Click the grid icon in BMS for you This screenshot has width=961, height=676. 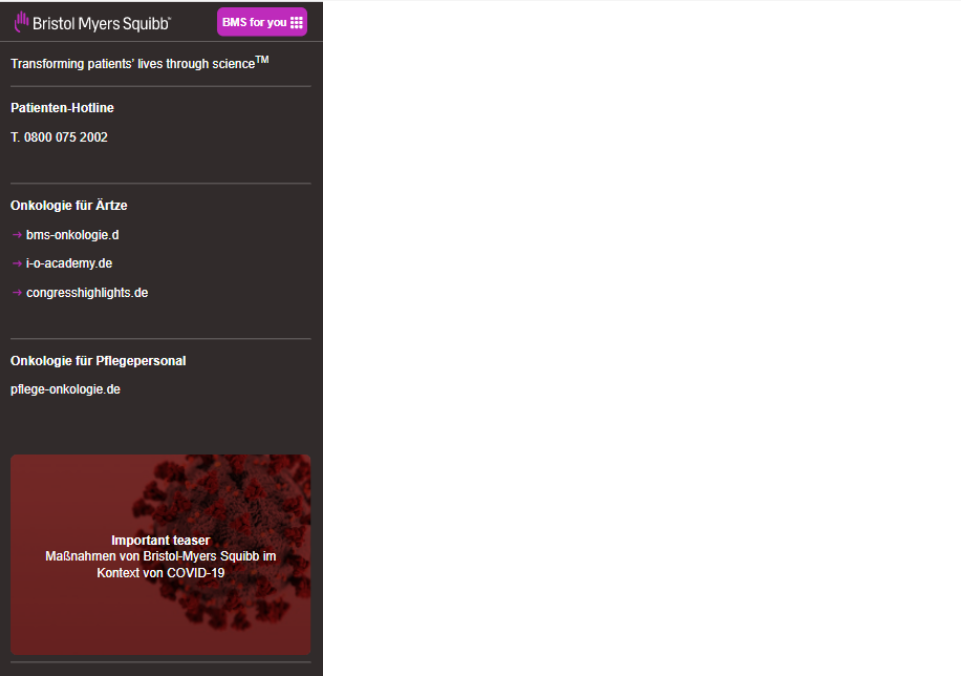297,22
